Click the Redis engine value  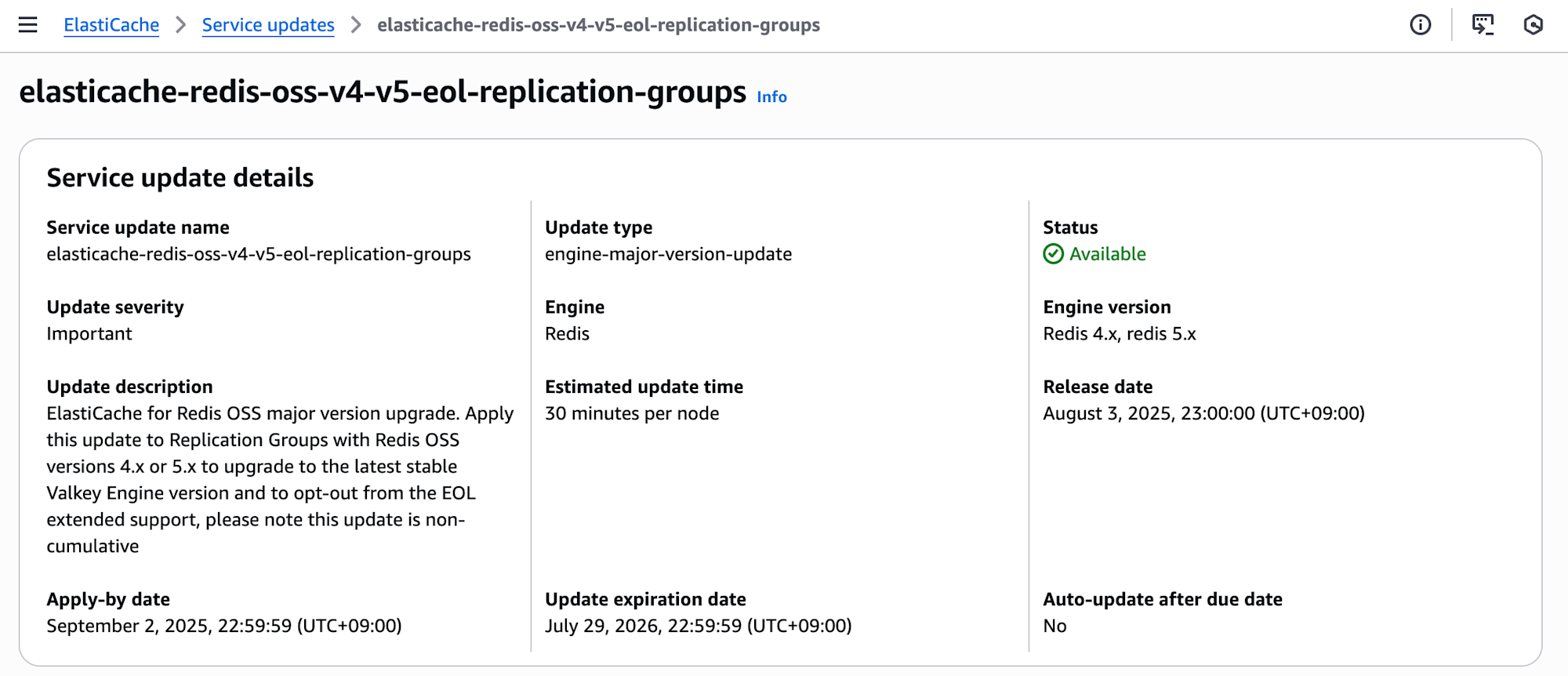[x=567, y=334]
